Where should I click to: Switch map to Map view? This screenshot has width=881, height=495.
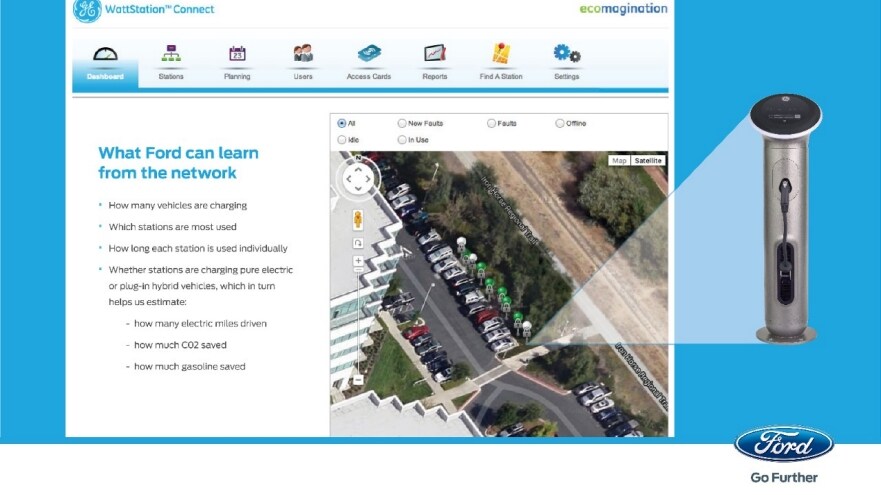pos(619,161)
